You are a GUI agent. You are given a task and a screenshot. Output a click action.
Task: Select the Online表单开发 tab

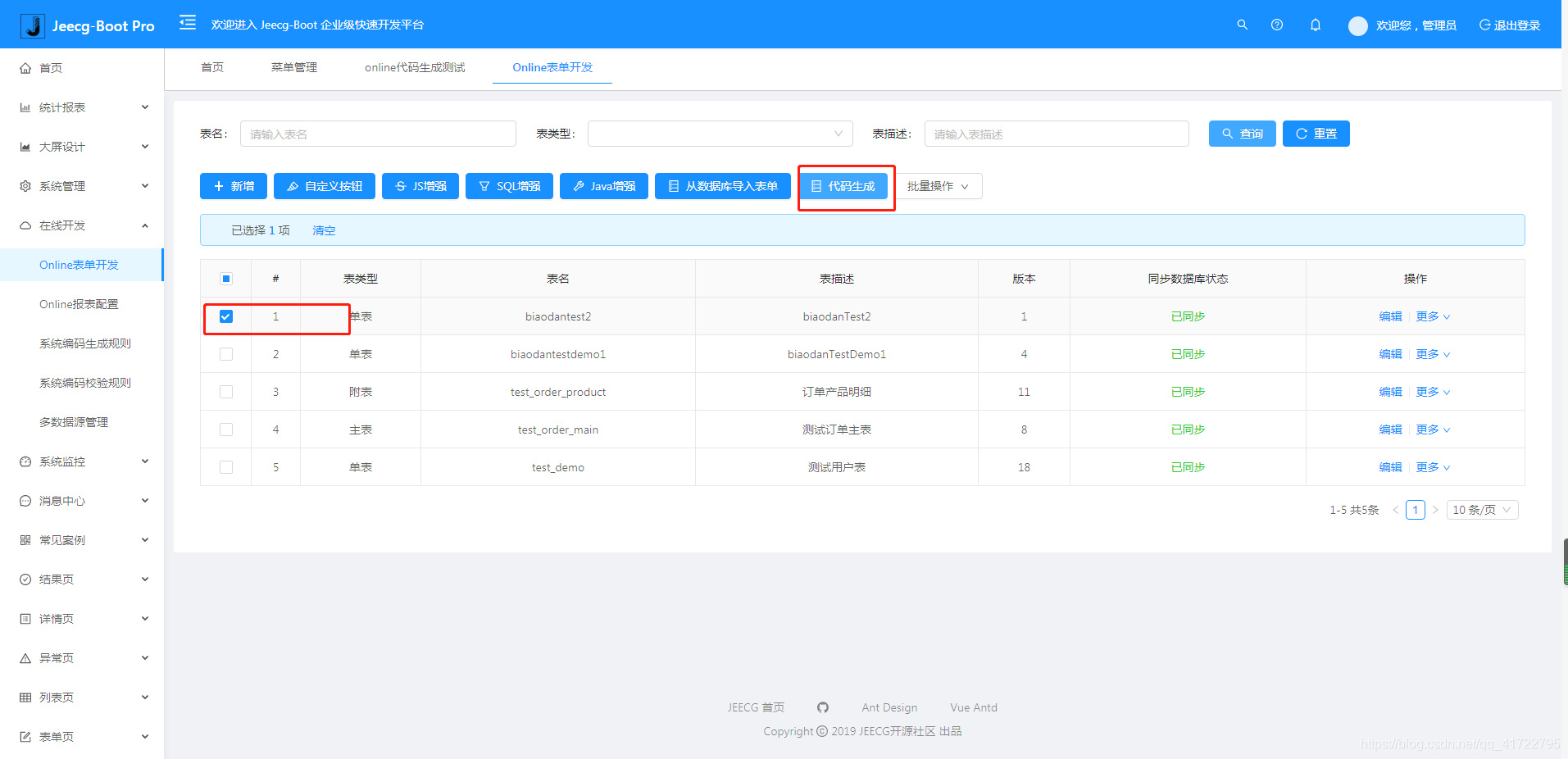(552, 67)
